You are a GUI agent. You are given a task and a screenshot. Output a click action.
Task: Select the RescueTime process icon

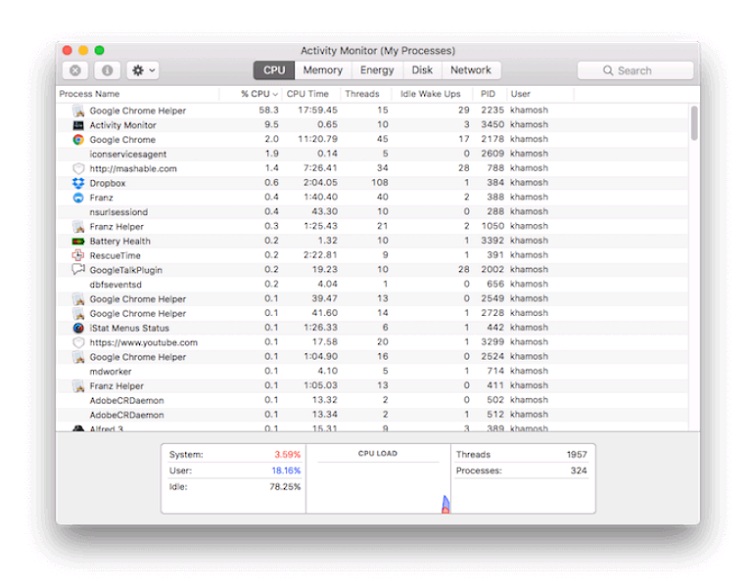coord(78,255)
